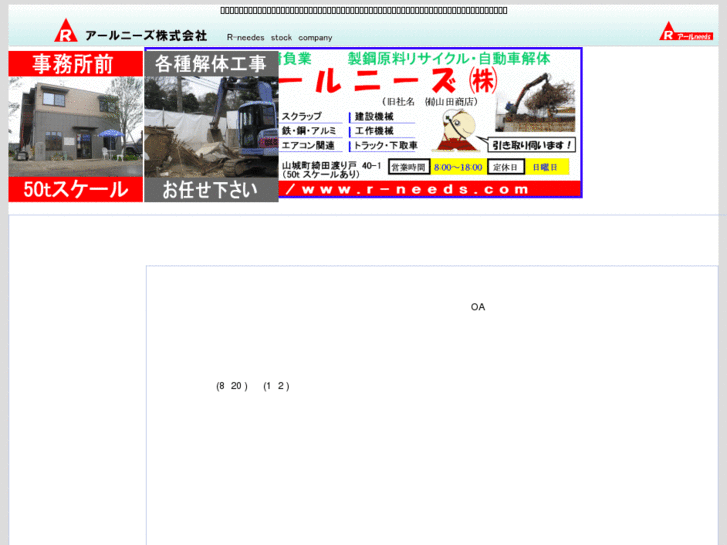Screen dimensions: 727x545
Task: Click the R-needes stock company text
Action: click(279, 38)
